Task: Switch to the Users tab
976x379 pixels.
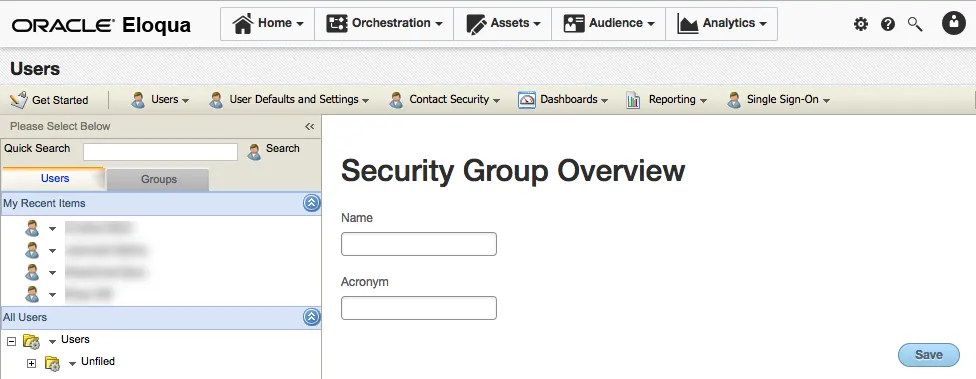Action: pyautogui.click(x=55, y=179)
